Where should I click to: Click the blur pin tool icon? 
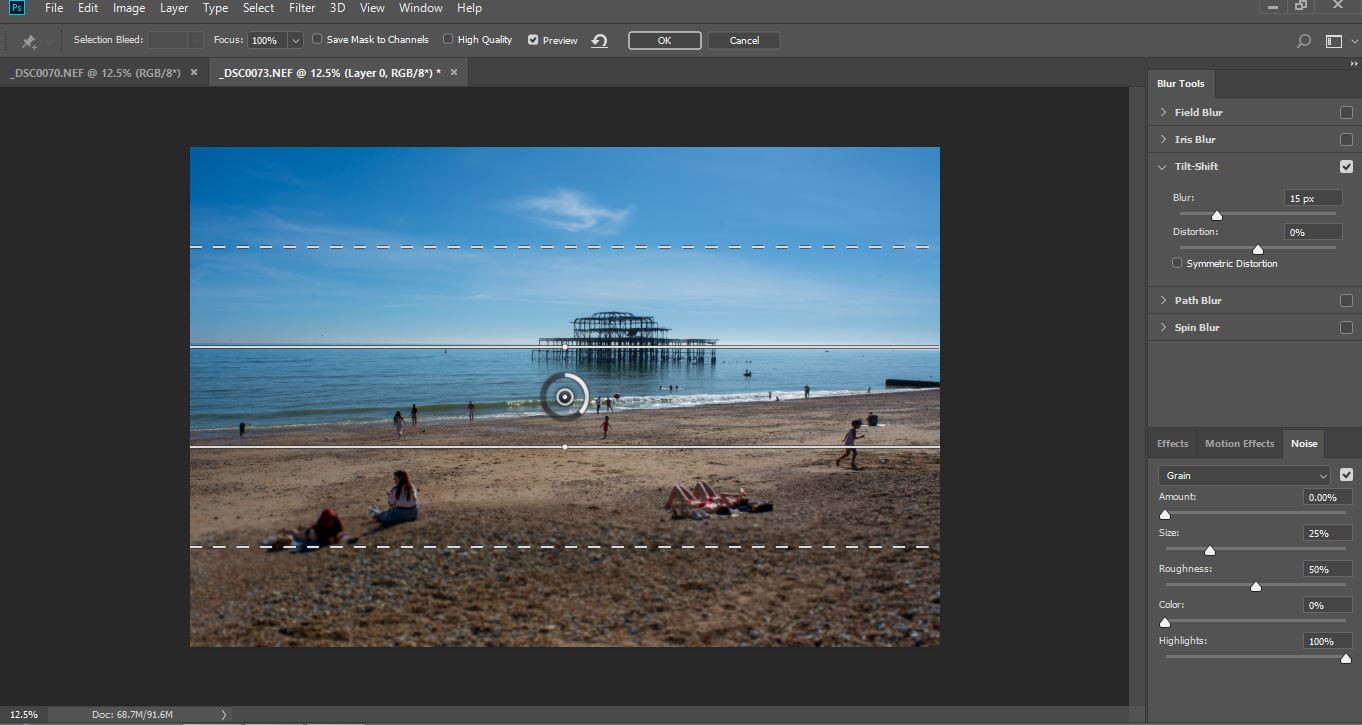pos(29,41)
